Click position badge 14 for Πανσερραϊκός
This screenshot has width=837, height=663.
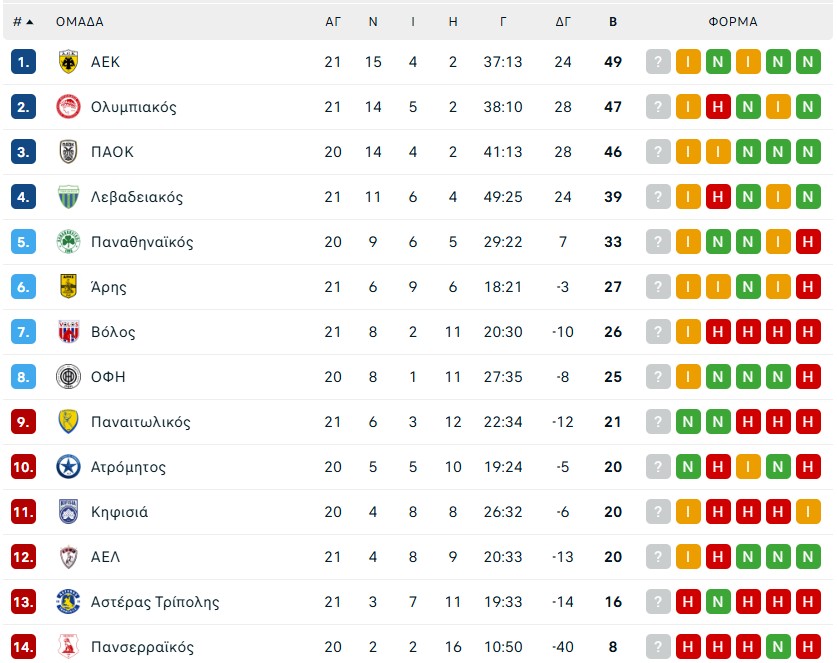(x=24, y=647)
